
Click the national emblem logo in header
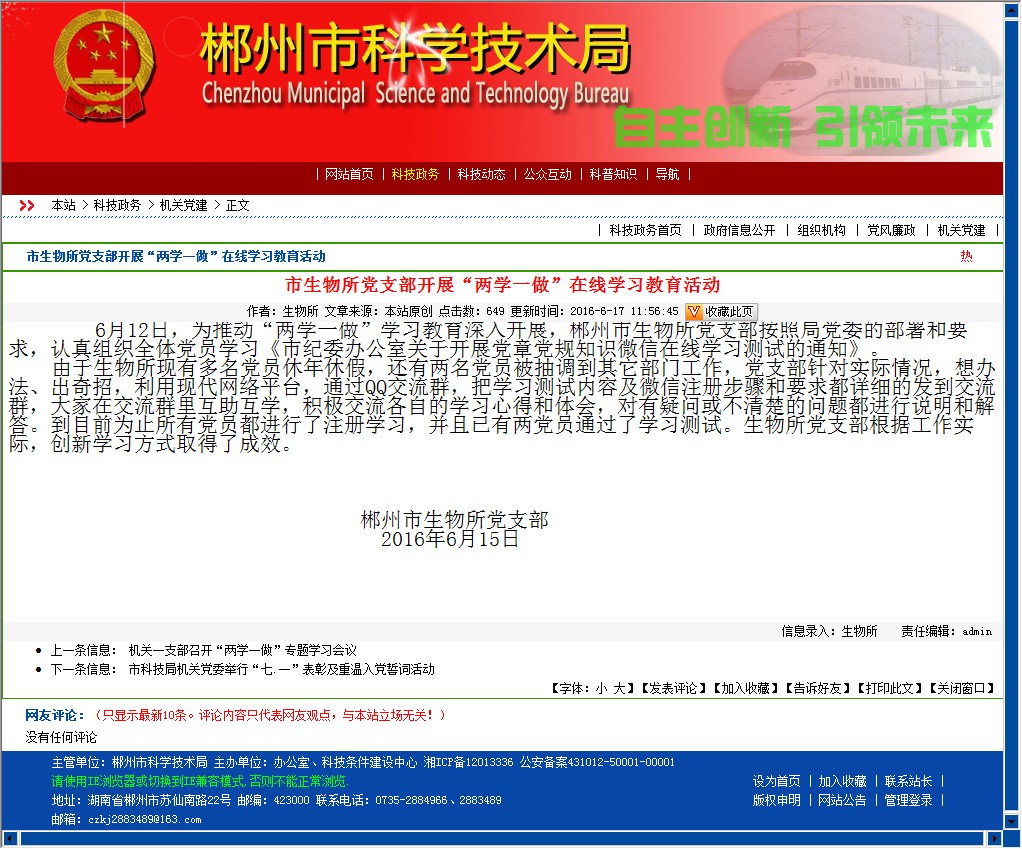coord(104,65)
